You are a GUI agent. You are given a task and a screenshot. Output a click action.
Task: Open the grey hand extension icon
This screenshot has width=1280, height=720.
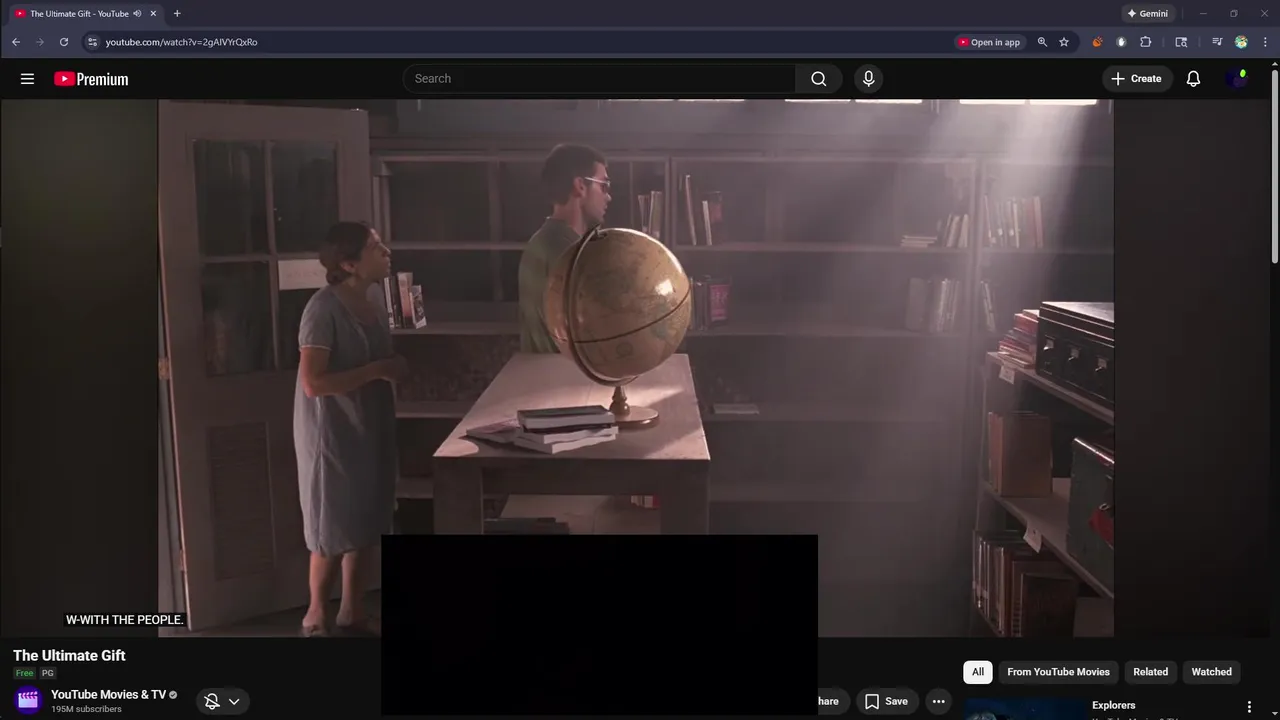[x=1121, y=42]
